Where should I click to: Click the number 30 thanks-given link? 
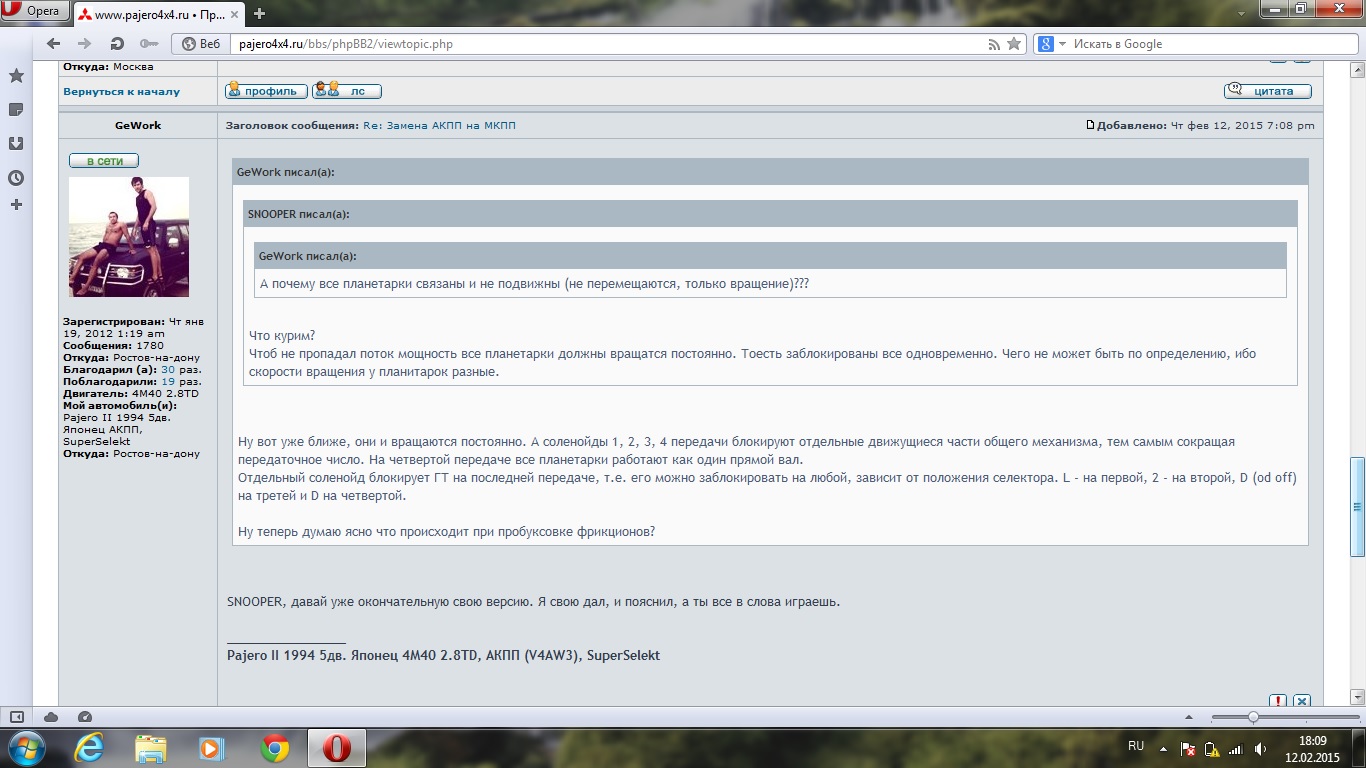[x=168, y=369]
